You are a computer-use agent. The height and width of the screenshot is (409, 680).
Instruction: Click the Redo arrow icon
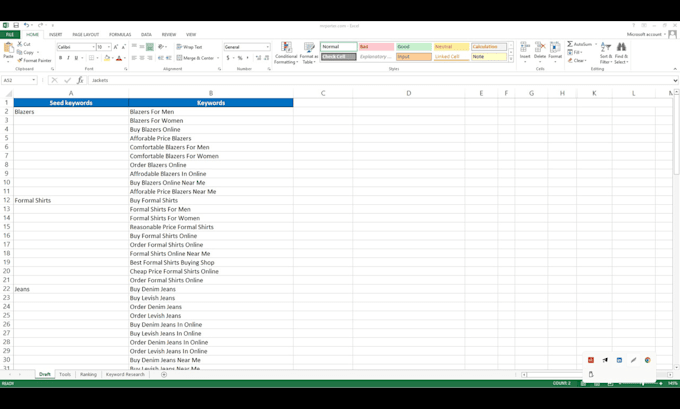click(x=40, y=26)
